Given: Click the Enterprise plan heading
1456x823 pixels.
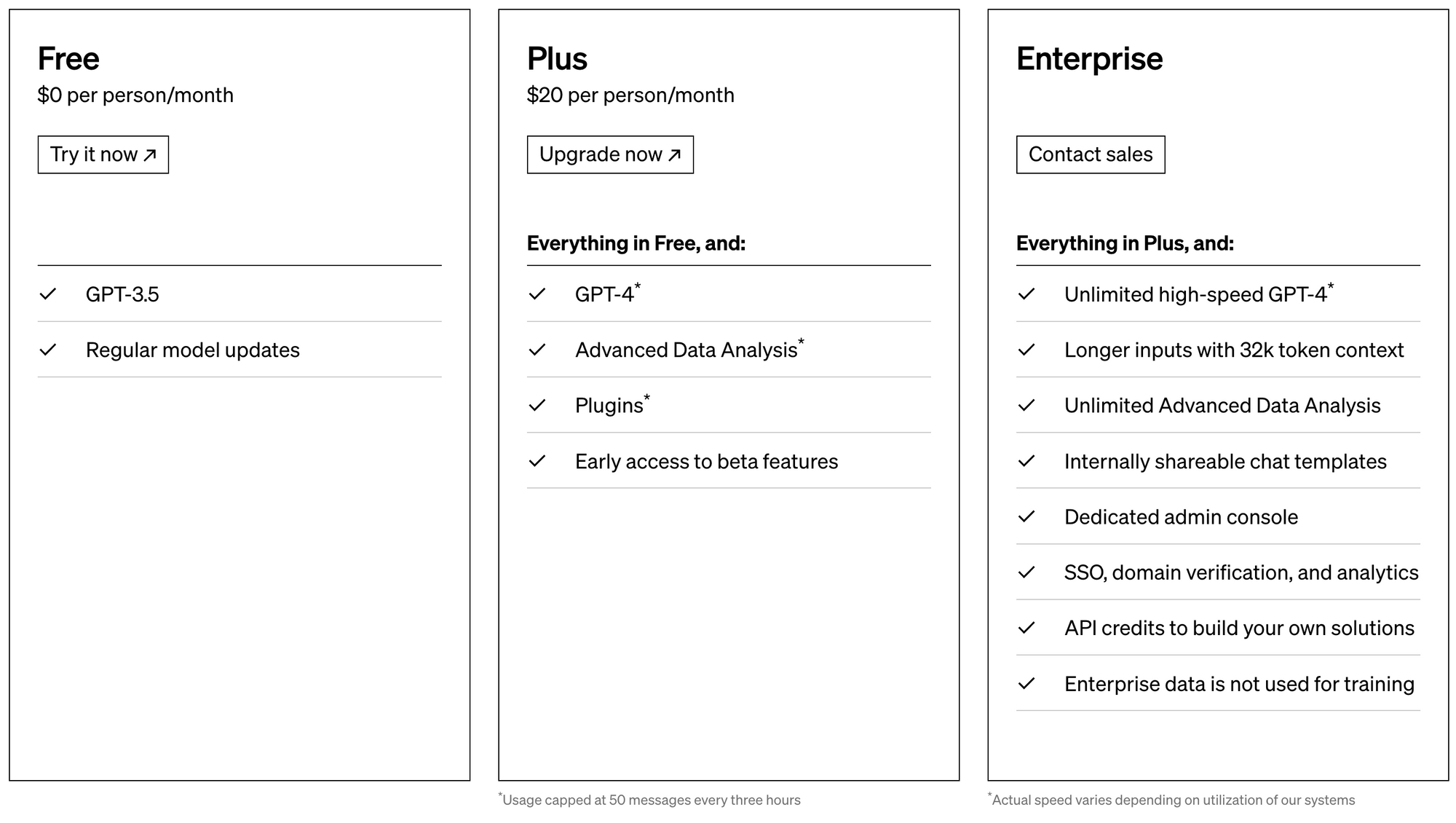Looking at the screenshot, I should pyautogui.click(x=1090, y=59).
